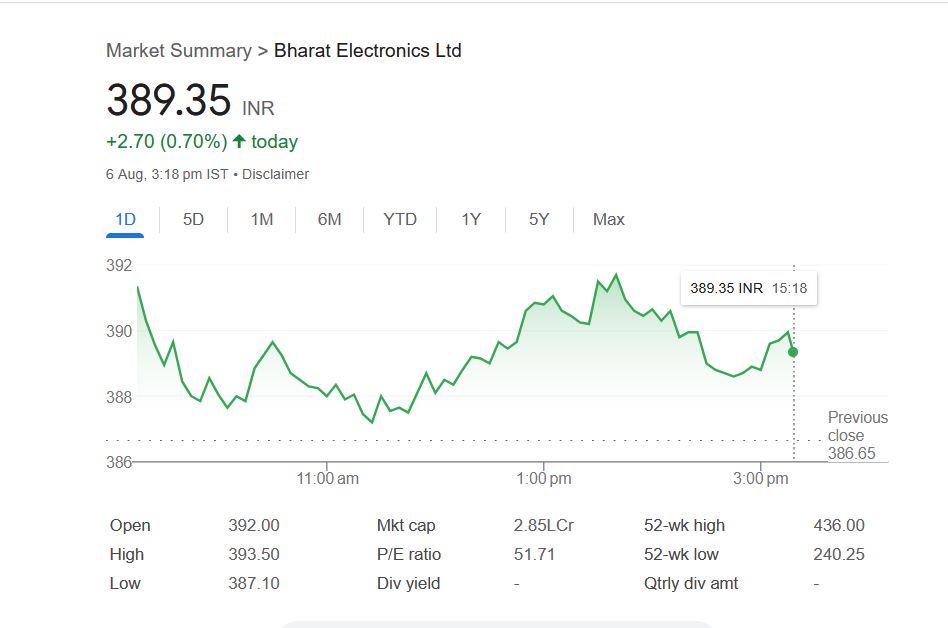Click the Market Summary breadcrumb

(x=179, y=51)
